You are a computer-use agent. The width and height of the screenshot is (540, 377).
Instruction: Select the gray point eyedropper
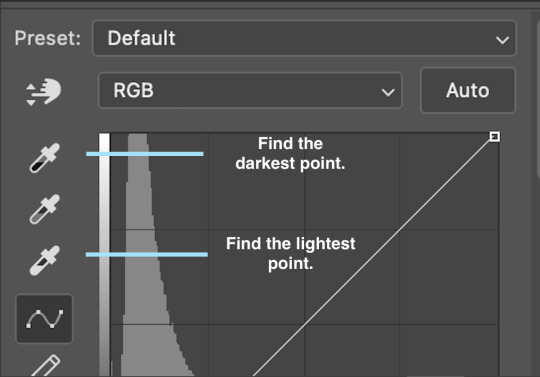point(44,209)
